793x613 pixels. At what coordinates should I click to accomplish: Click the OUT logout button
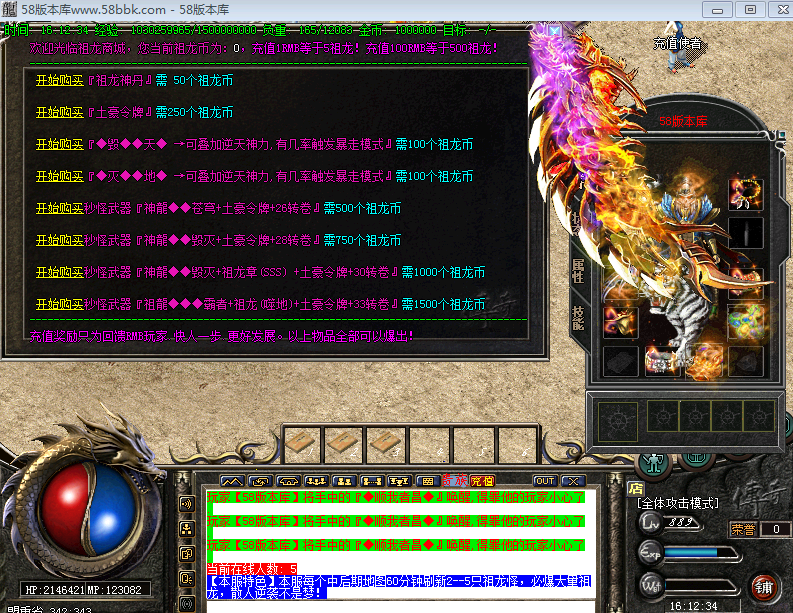coord(545,481)
